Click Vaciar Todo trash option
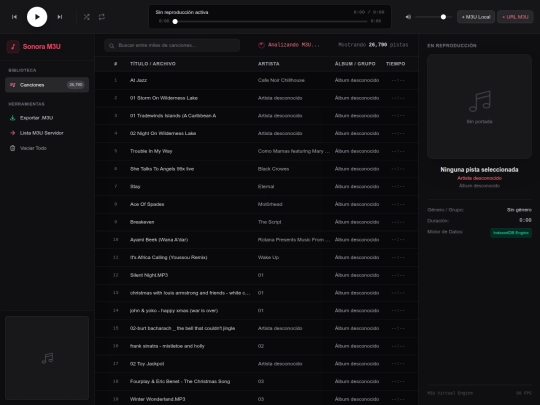Viewport: 540px width, 405px height. coord(47,148)
